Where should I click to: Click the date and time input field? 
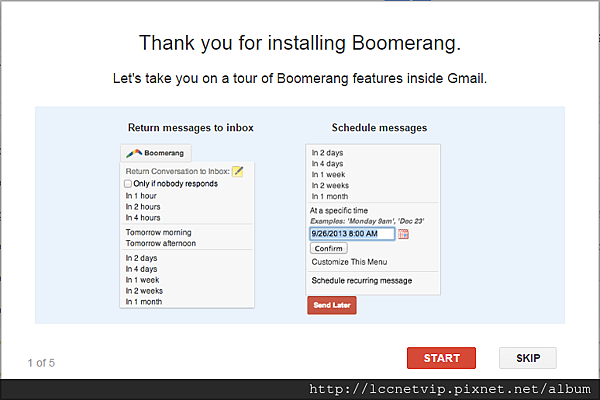352,234
